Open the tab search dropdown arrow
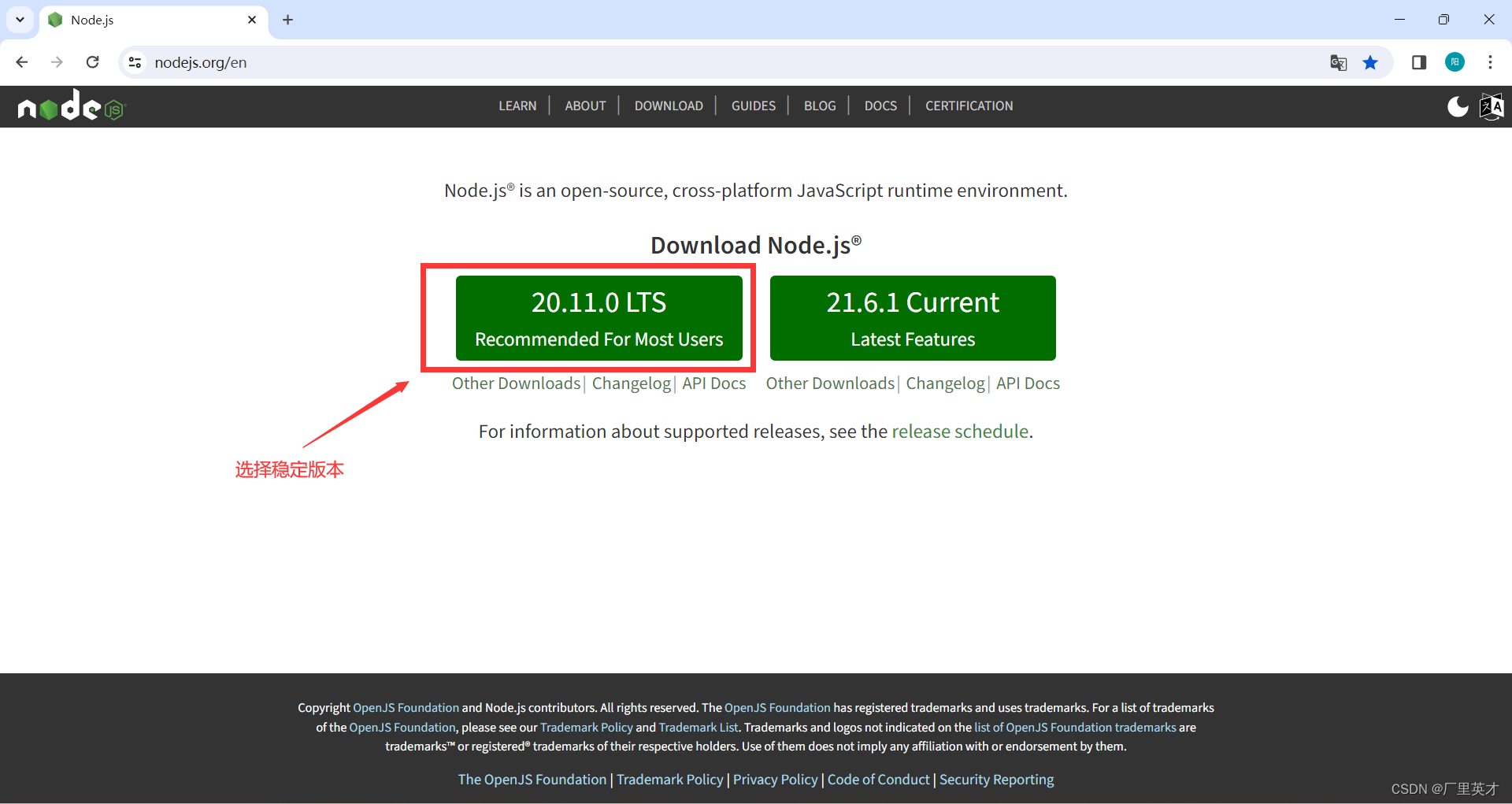 [20, 20]
